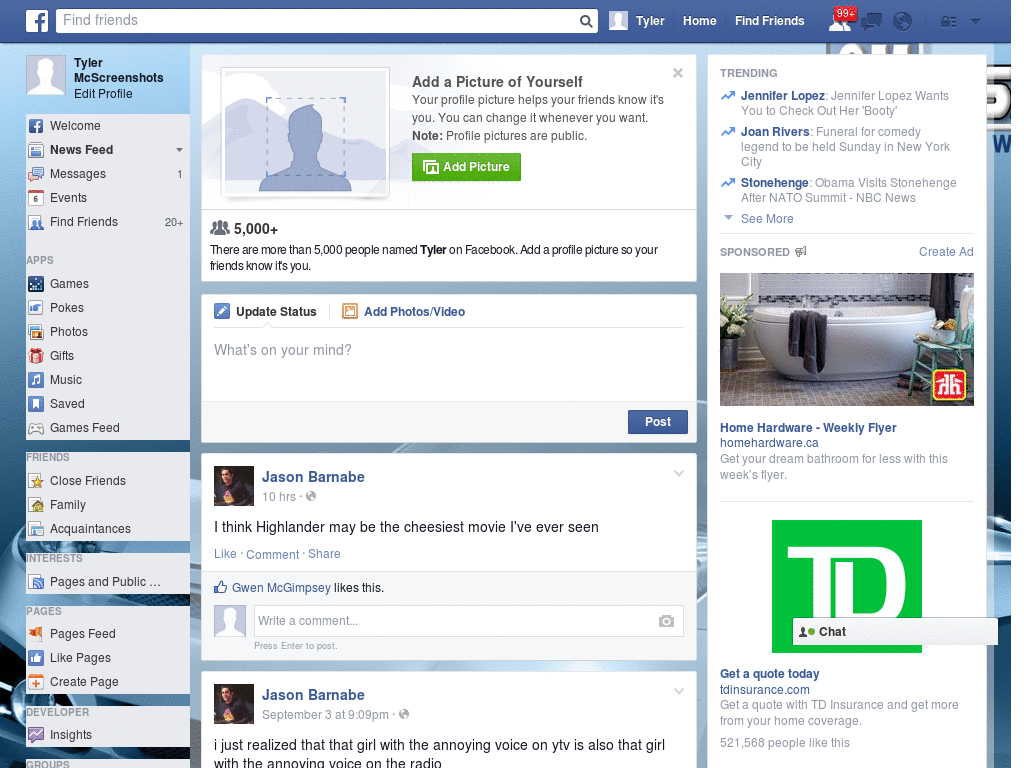
Task: Select the Add Photos/Video tab
Action: click(404, 312)
